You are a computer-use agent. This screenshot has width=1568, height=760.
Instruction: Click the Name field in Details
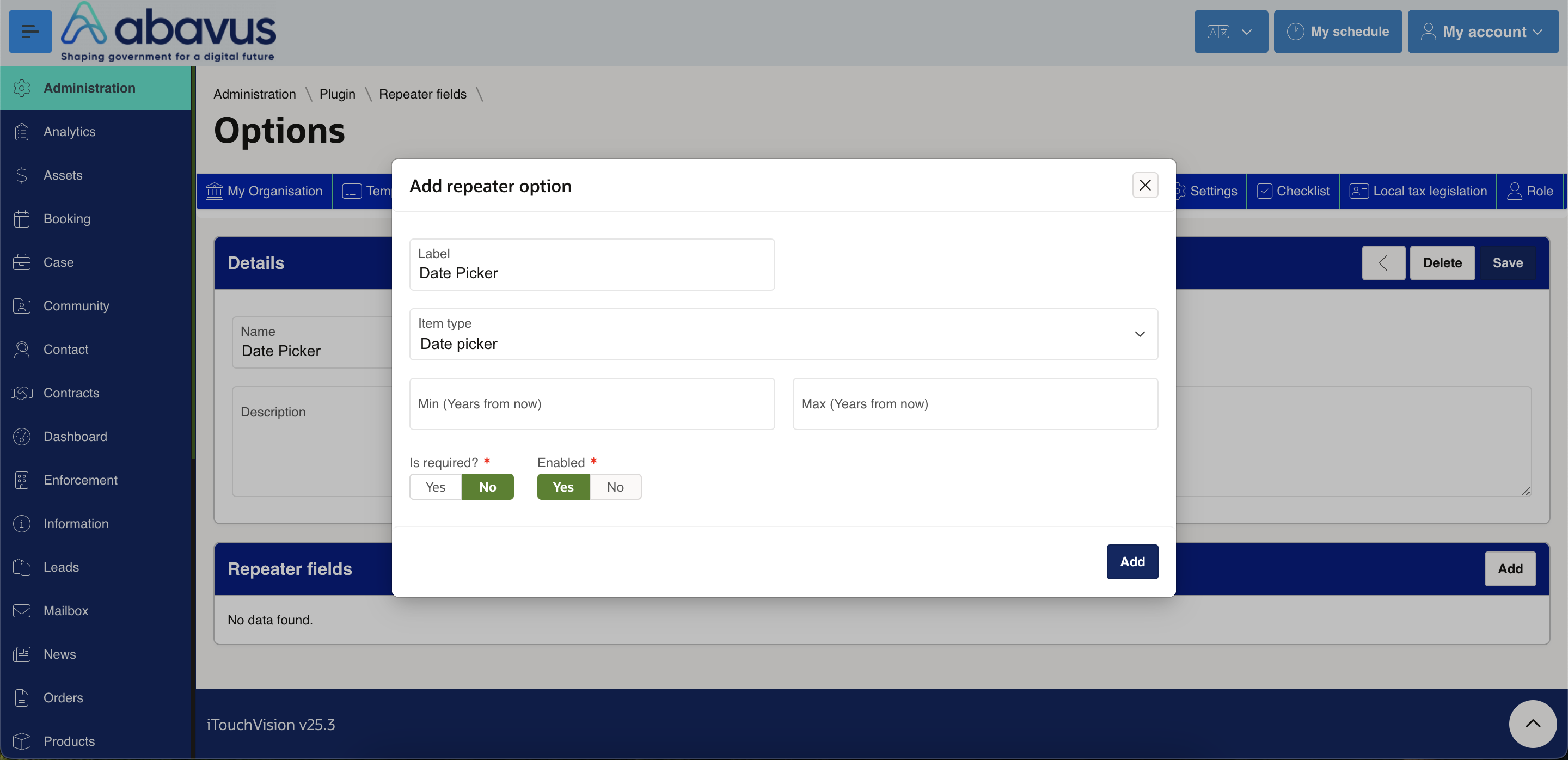coord(311,342)
